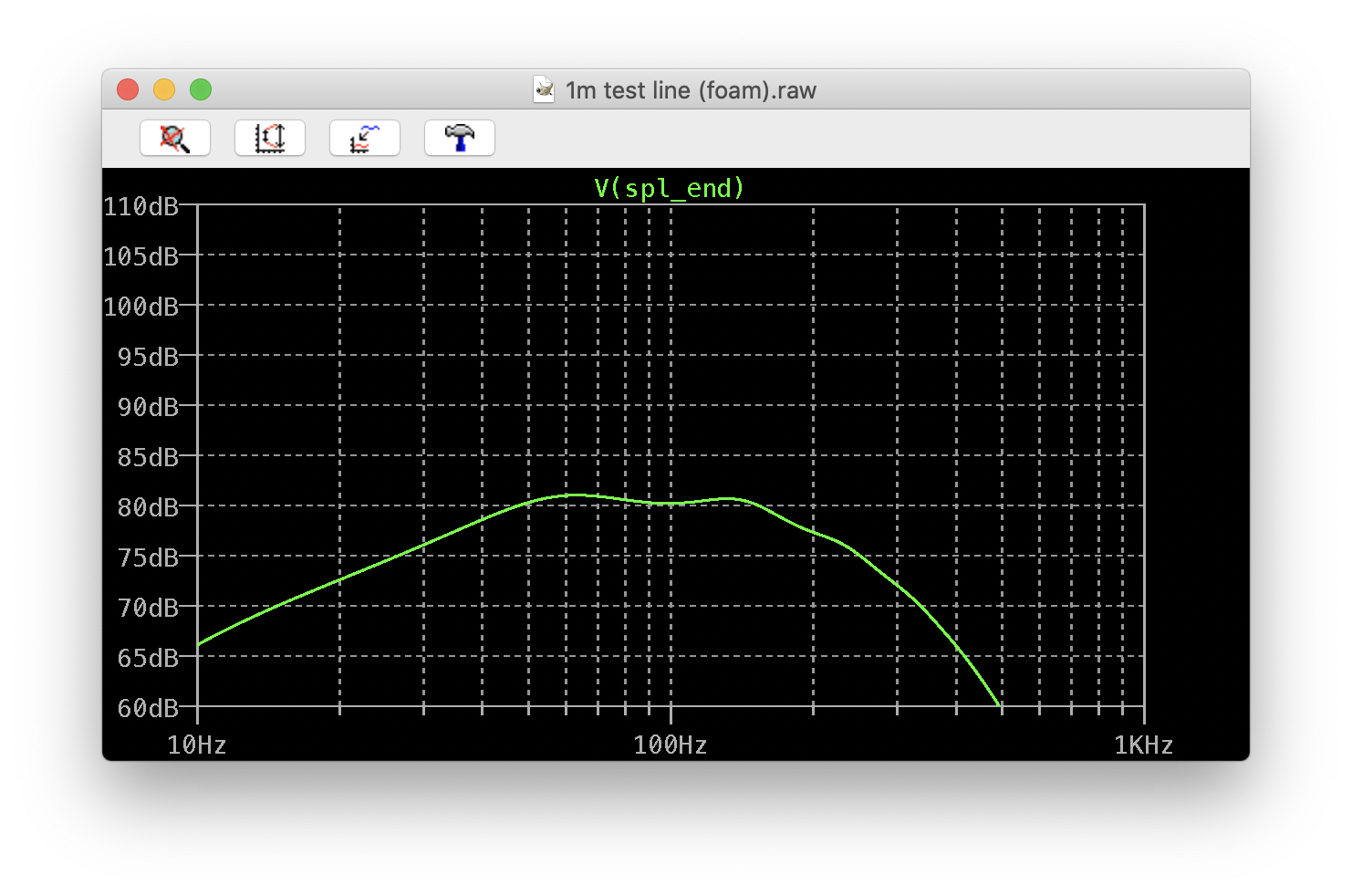This screenshot has width=1352, height=896.
Task: Click the 60dB vertical axis label
Action: (148, 708)
